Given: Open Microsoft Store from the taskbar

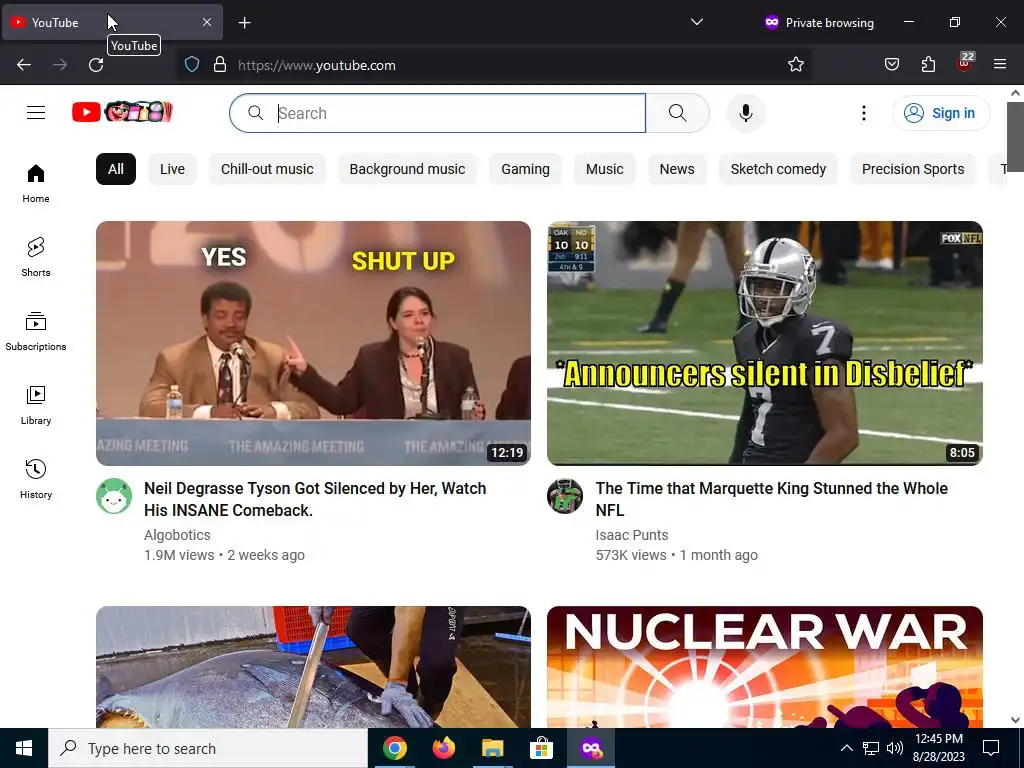Looking at the screenshot, I should tap(541, 748).
